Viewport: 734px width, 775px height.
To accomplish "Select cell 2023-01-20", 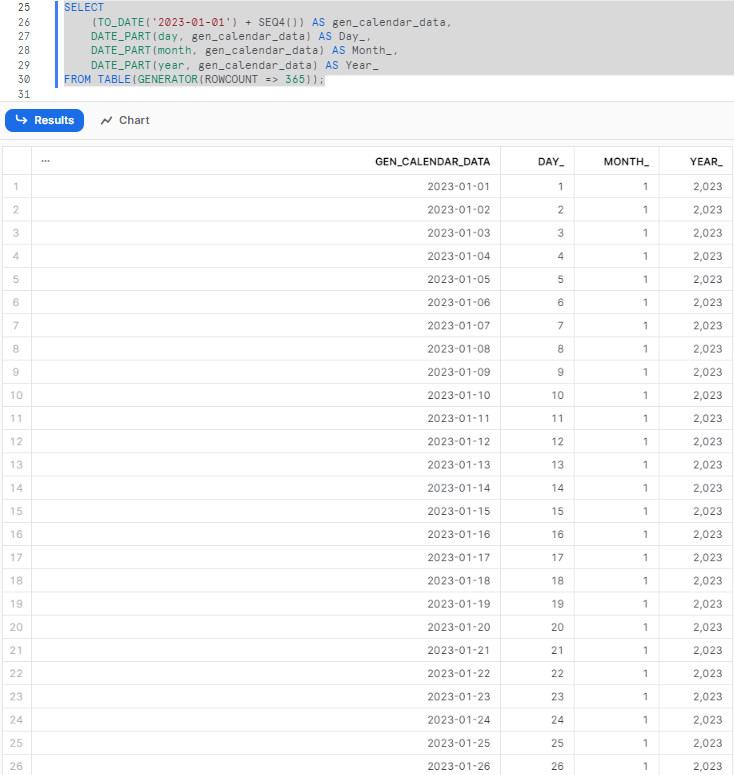I will (x=266, y=627).
